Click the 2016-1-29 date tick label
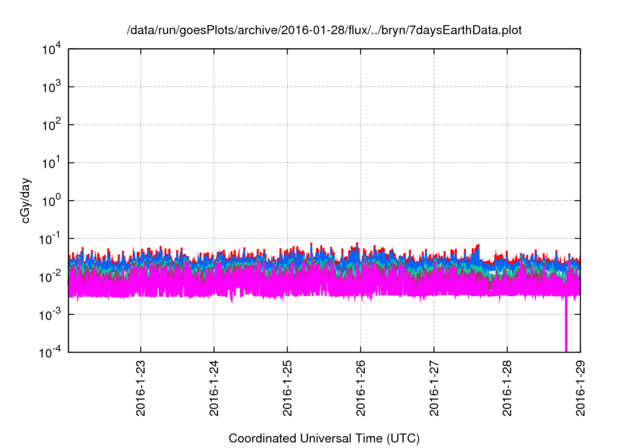Viewport: 640px width, 448px height. (x=580, y=388)
